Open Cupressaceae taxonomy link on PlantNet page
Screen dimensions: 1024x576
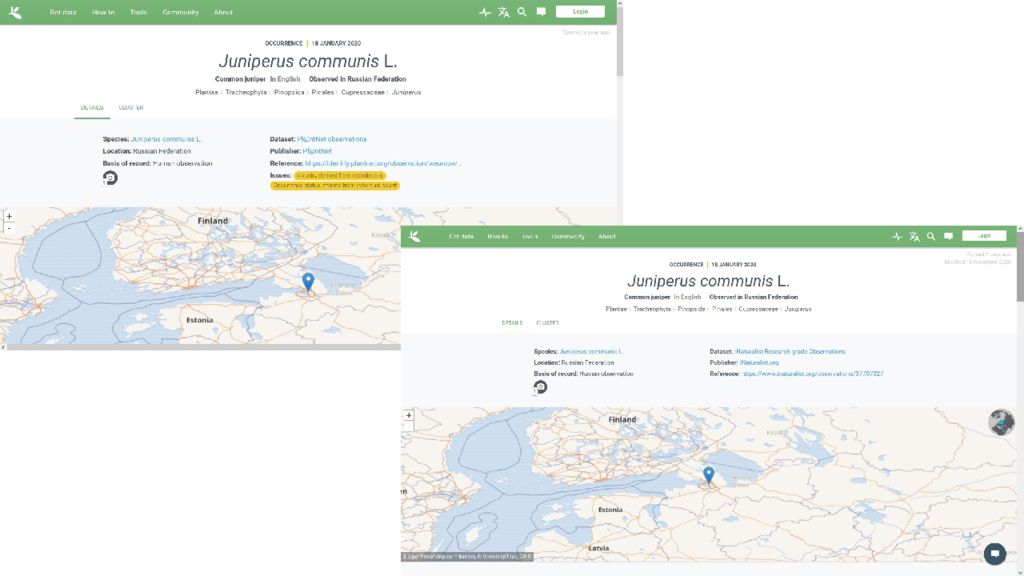pos(362,92)
